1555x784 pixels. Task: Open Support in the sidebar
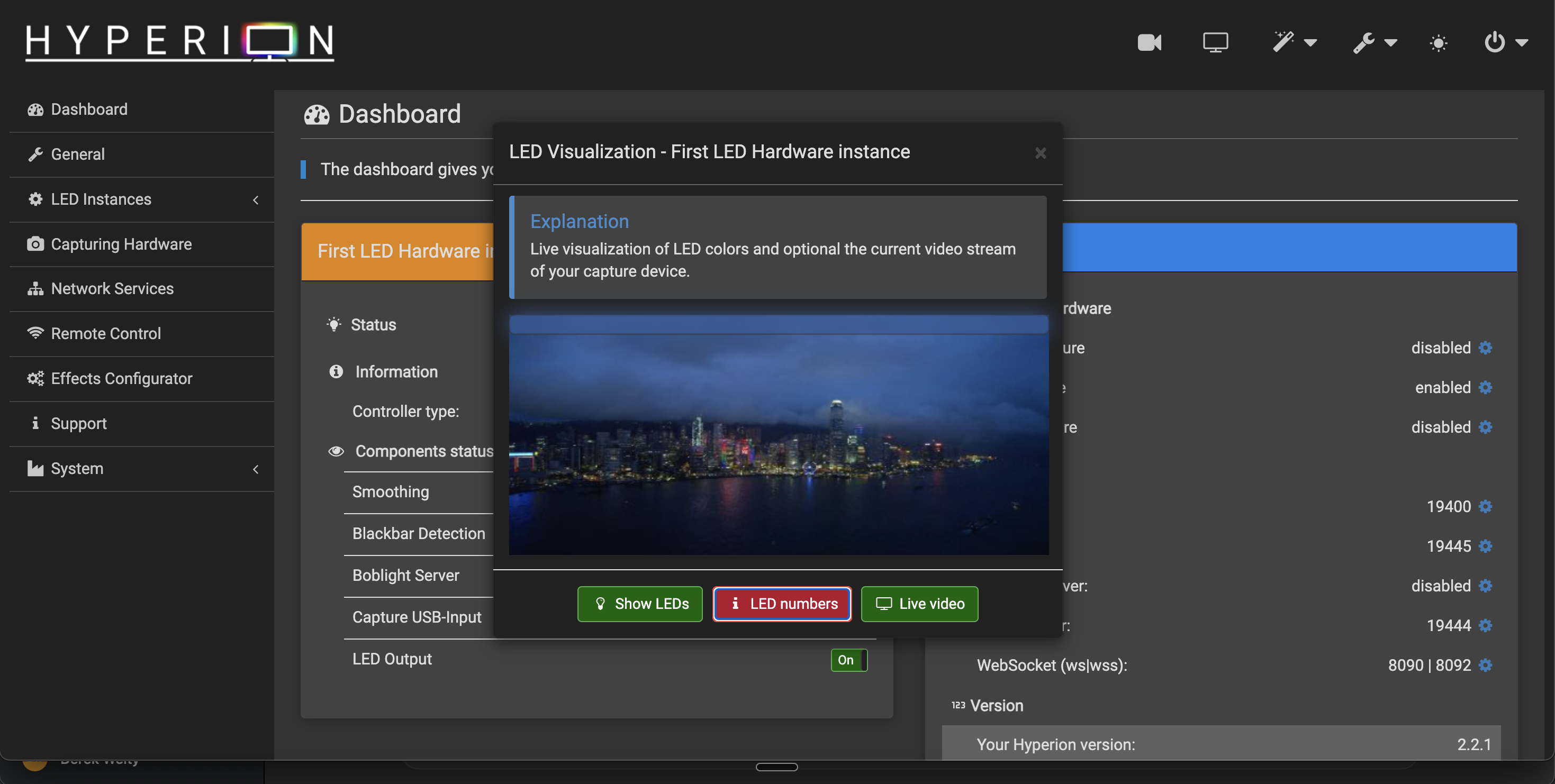[142, 424]
